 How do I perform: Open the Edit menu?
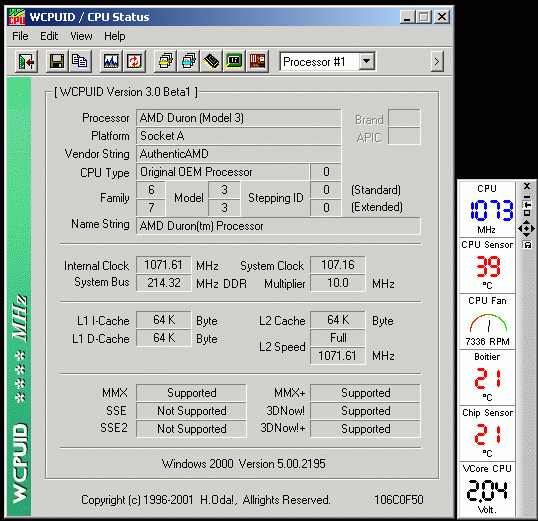[x=49, y=36]
